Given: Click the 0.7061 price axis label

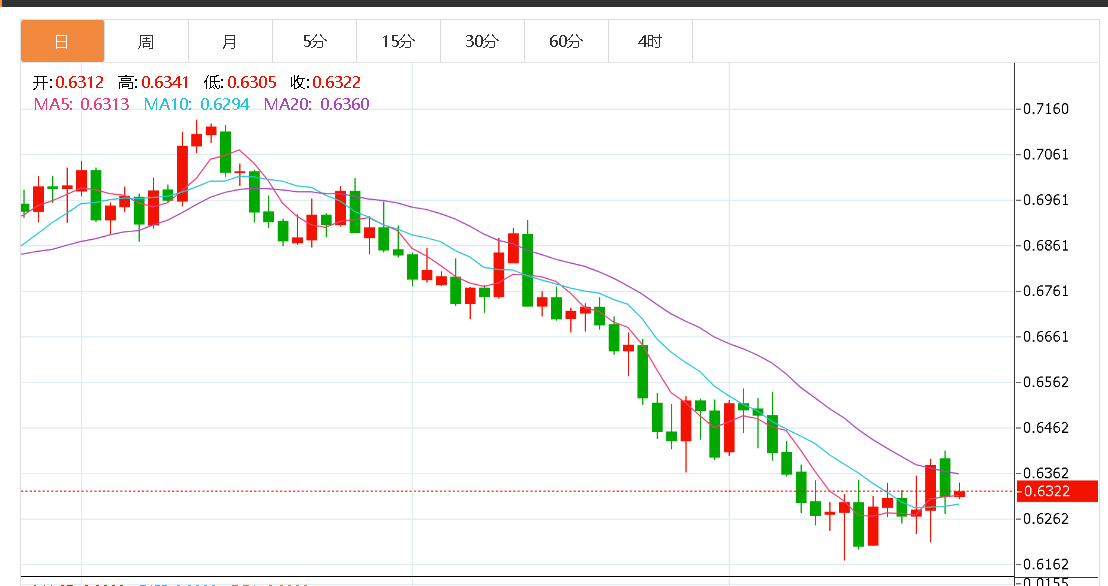Looking at the screenshot, I should [x=1046, y=154].
